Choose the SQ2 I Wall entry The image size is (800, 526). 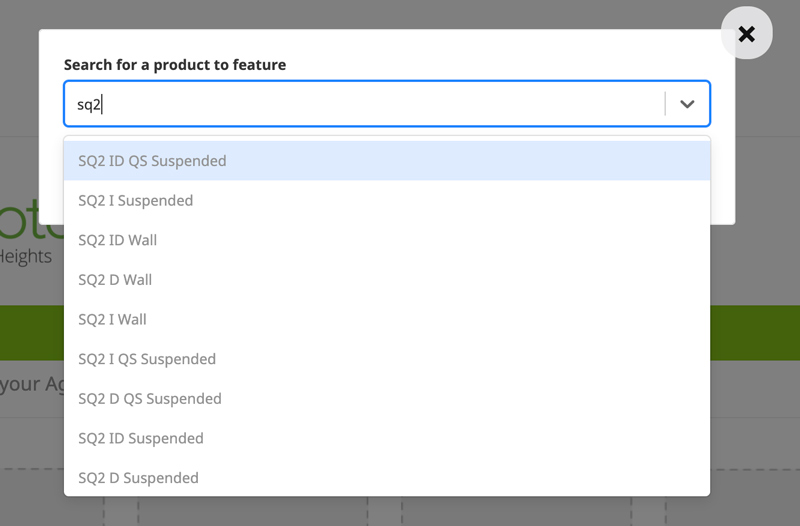click(112, 320)
